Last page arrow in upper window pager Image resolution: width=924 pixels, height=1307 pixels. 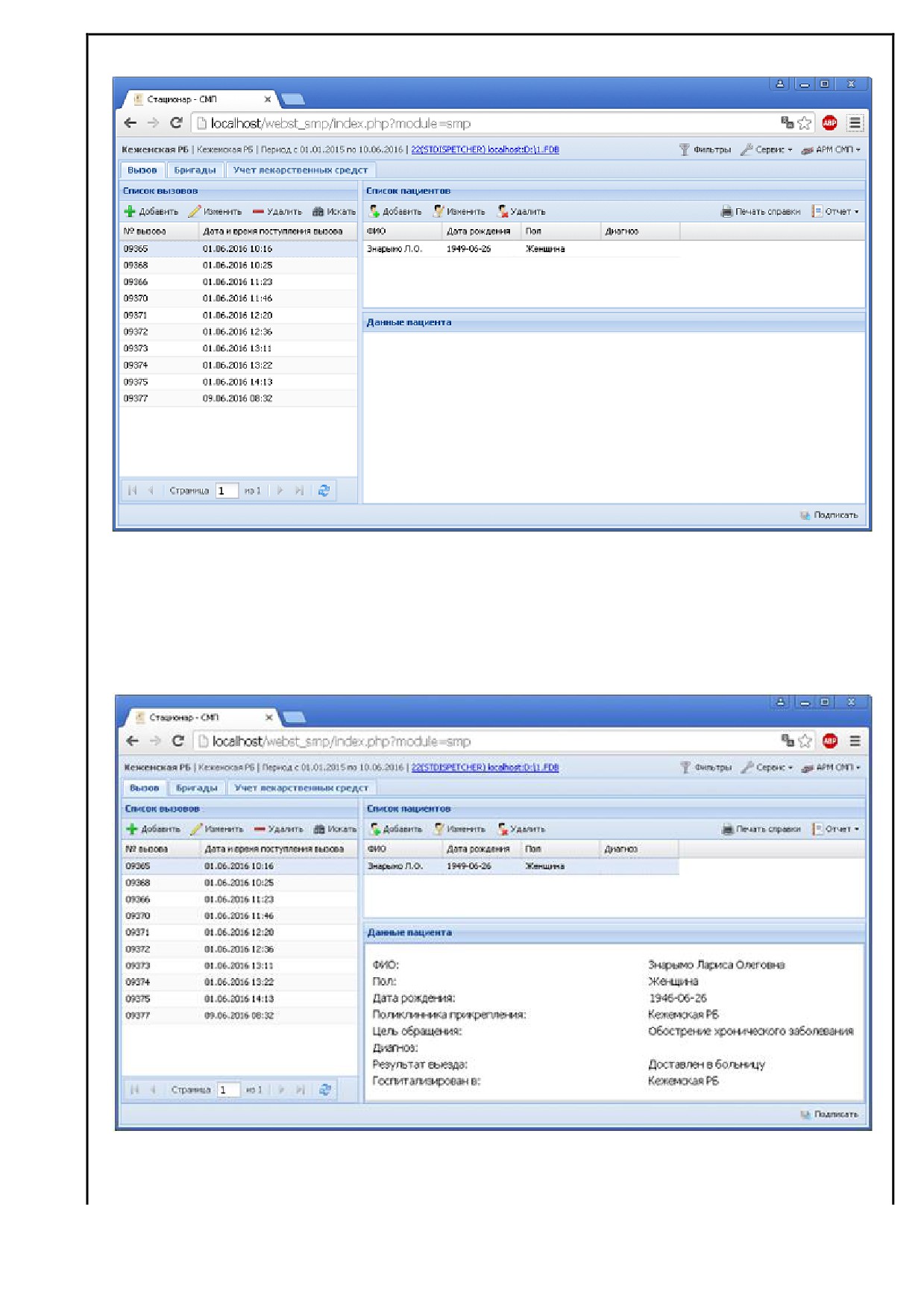click(299, 491)
